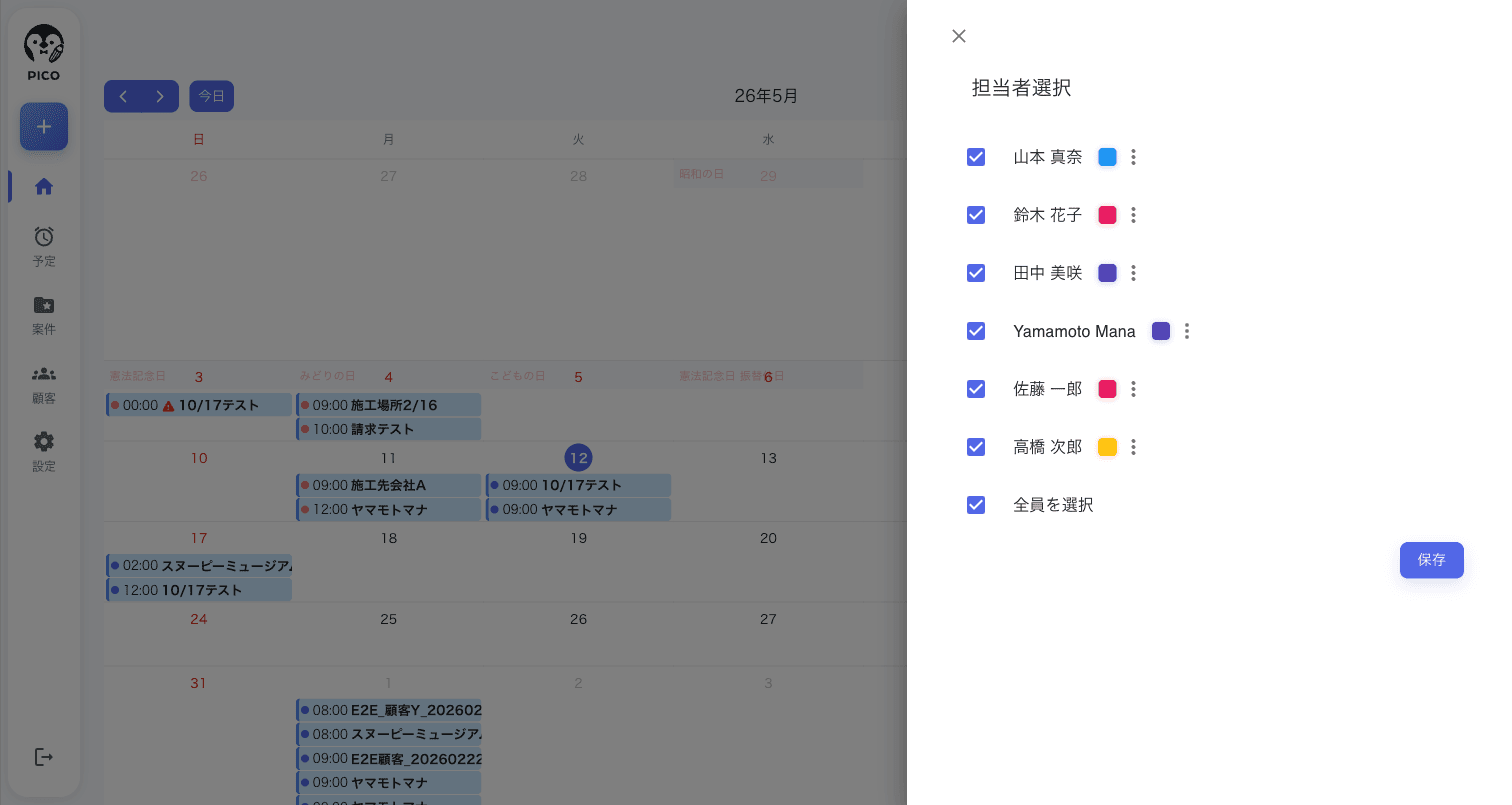Click the plus create button in sidebar
Screen dimensions: 1512x805
44,127
